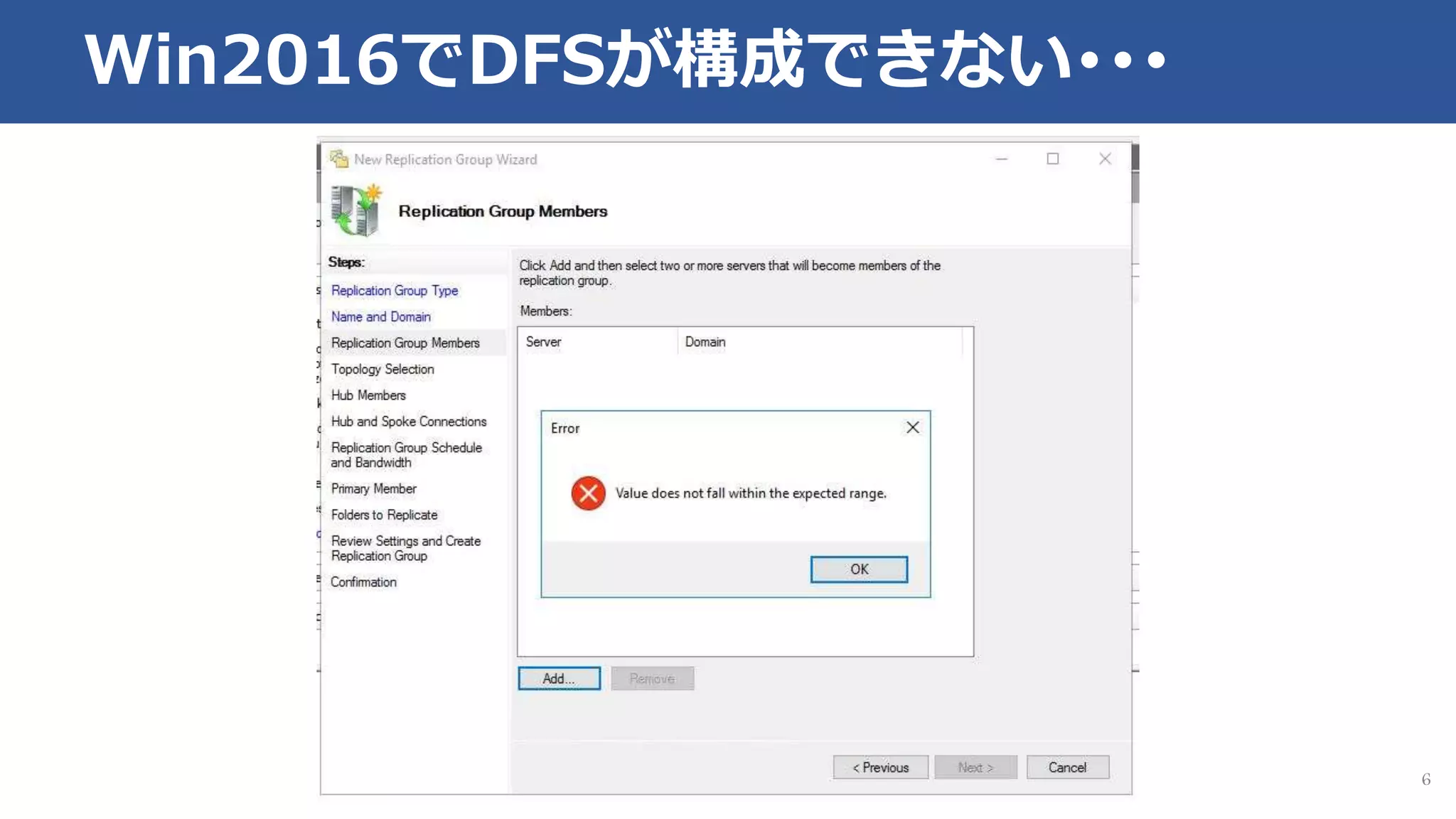Select the Primary Member step

[374, 488]
